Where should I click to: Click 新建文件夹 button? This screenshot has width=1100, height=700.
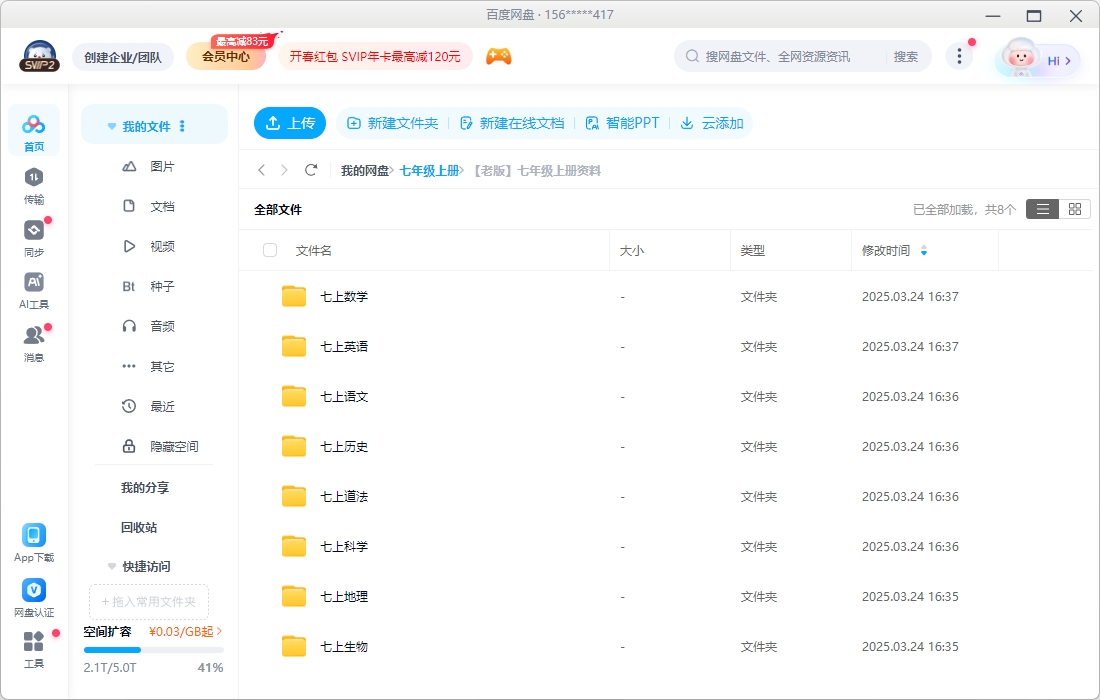click(393, 123)
